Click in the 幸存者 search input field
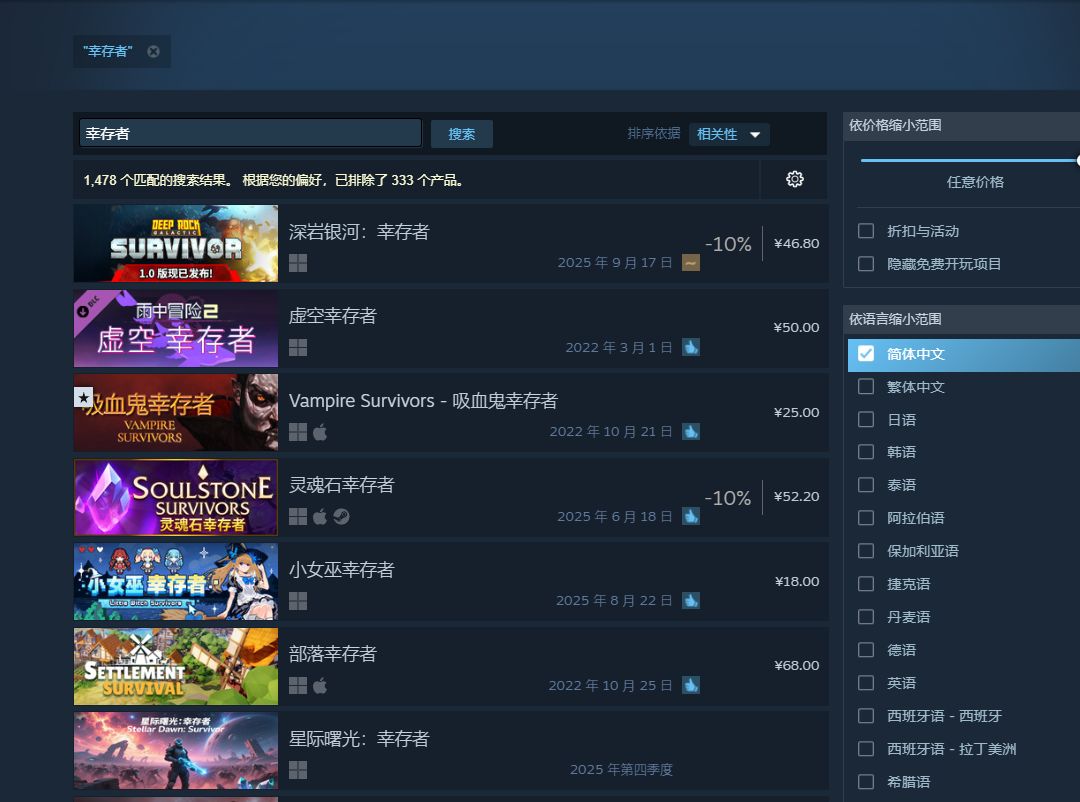 [x=250, y=134]
